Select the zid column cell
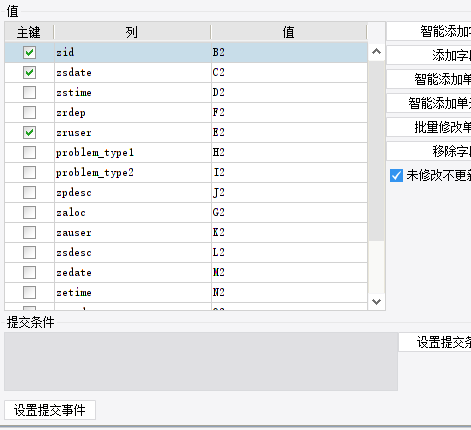This screenshot has width=471, height=430. click(x=133, y=52)
